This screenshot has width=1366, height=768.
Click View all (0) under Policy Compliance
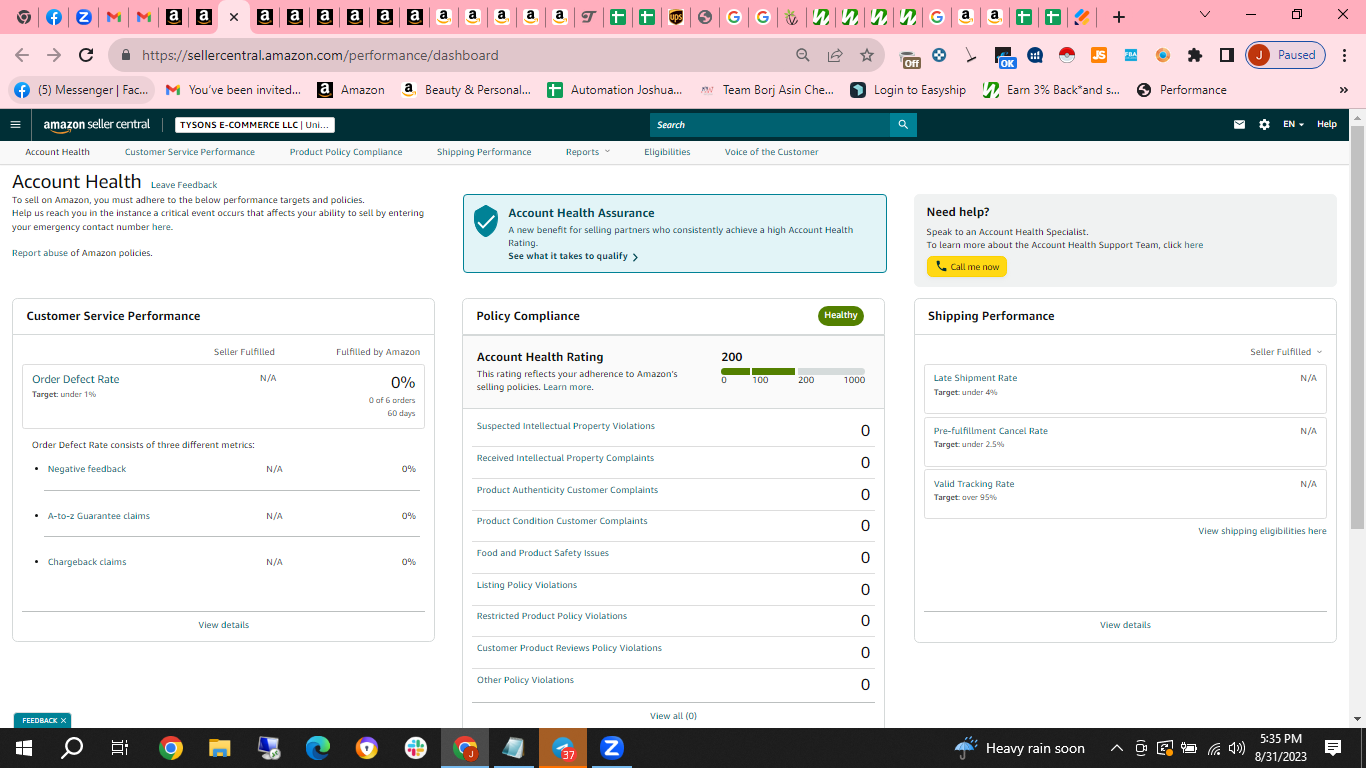point(673,716)
